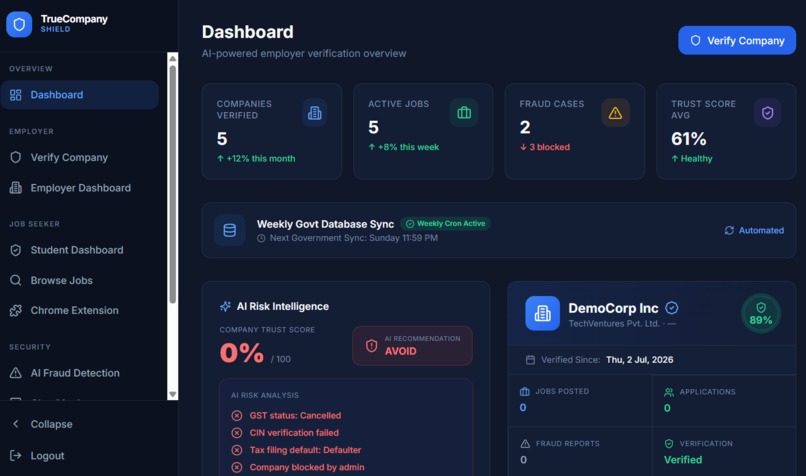This screenshot has height=476, width=806.
Task: Click the Fraud Reports triangle icon
Action: click(525, 444)
